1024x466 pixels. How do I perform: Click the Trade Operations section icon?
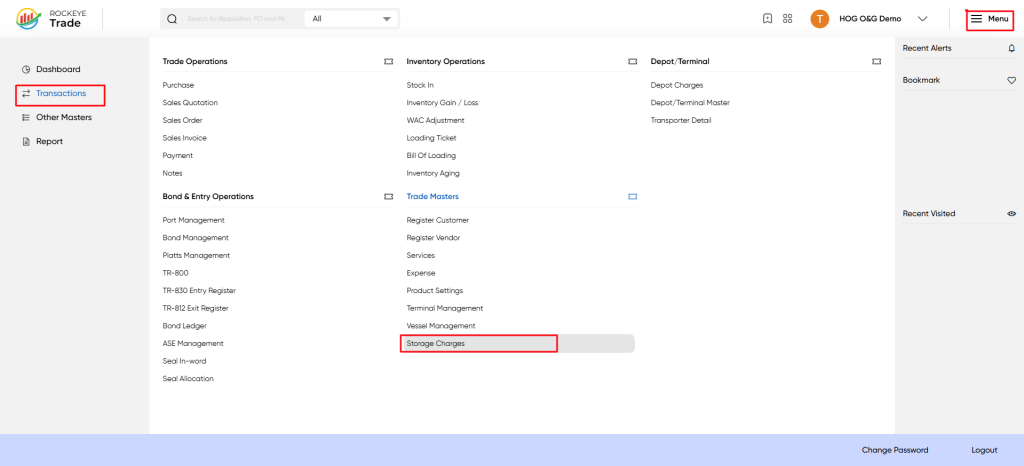pos(389,61)
